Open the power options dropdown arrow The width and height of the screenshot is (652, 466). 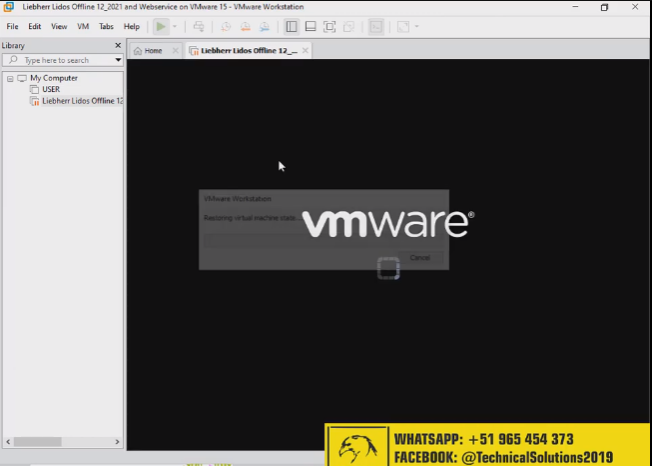point(174,26)
